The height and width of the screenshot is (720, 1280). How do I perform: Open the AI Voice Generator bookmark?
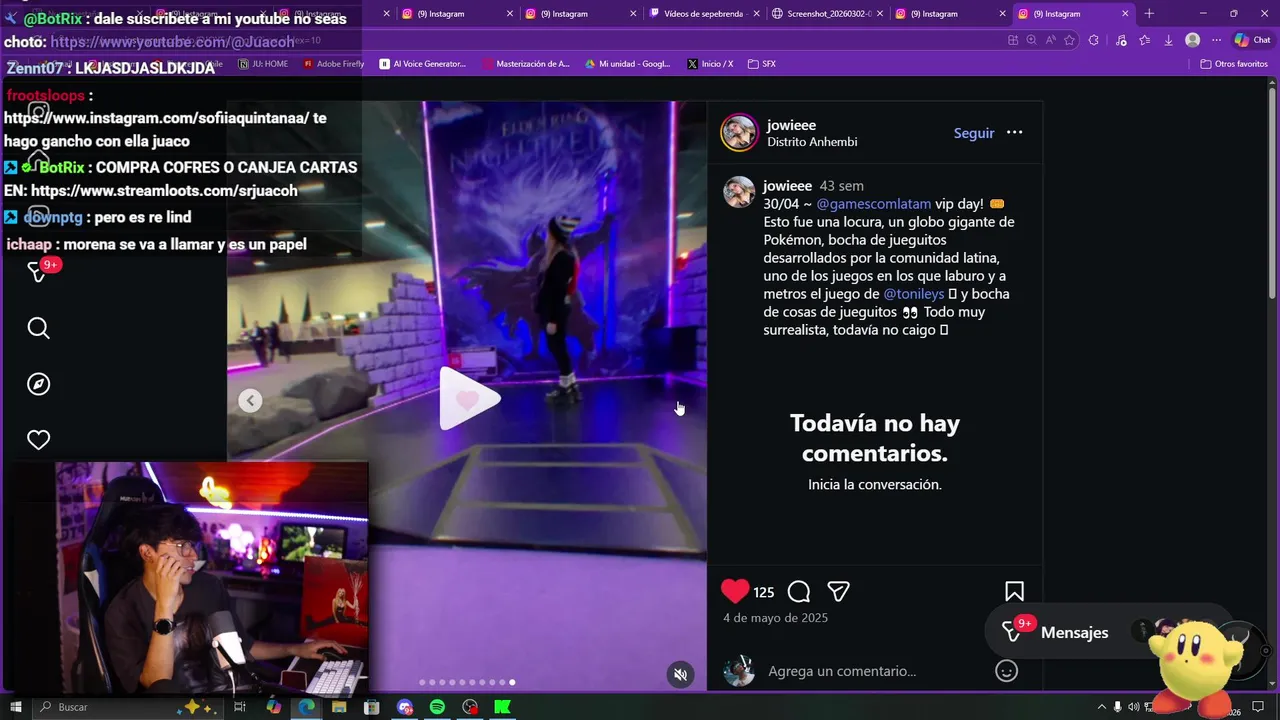423,64
